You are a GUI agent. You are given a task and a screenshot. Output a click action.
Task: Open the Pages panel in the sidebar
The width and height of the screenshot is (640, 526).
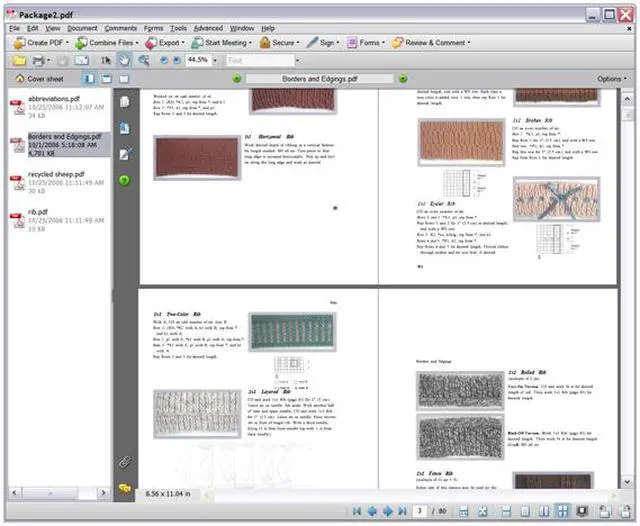point(125,102)
